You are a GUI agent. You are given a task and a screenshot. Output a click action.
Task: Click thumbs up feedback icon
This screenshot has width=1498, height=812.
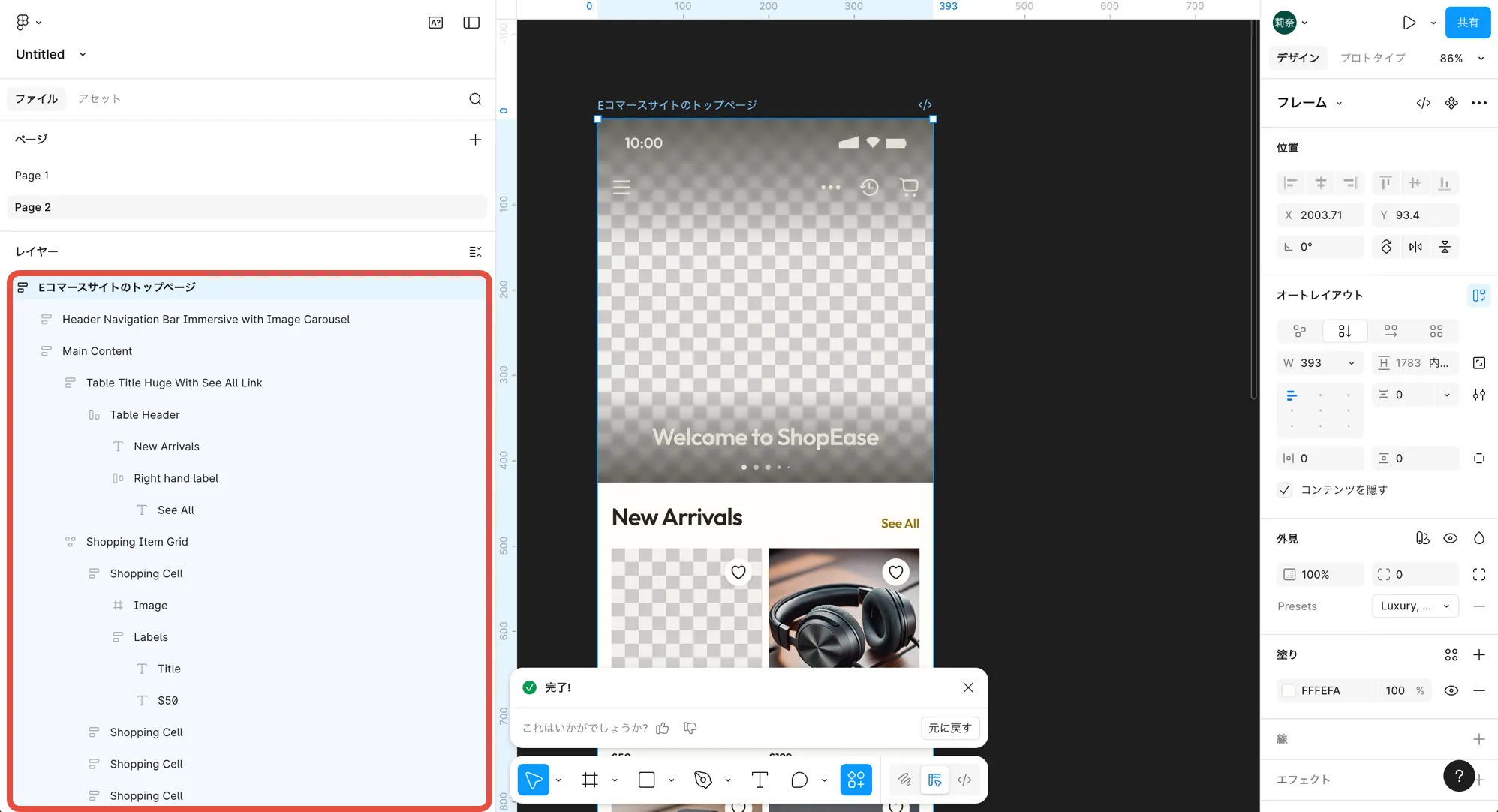(662, 728)
